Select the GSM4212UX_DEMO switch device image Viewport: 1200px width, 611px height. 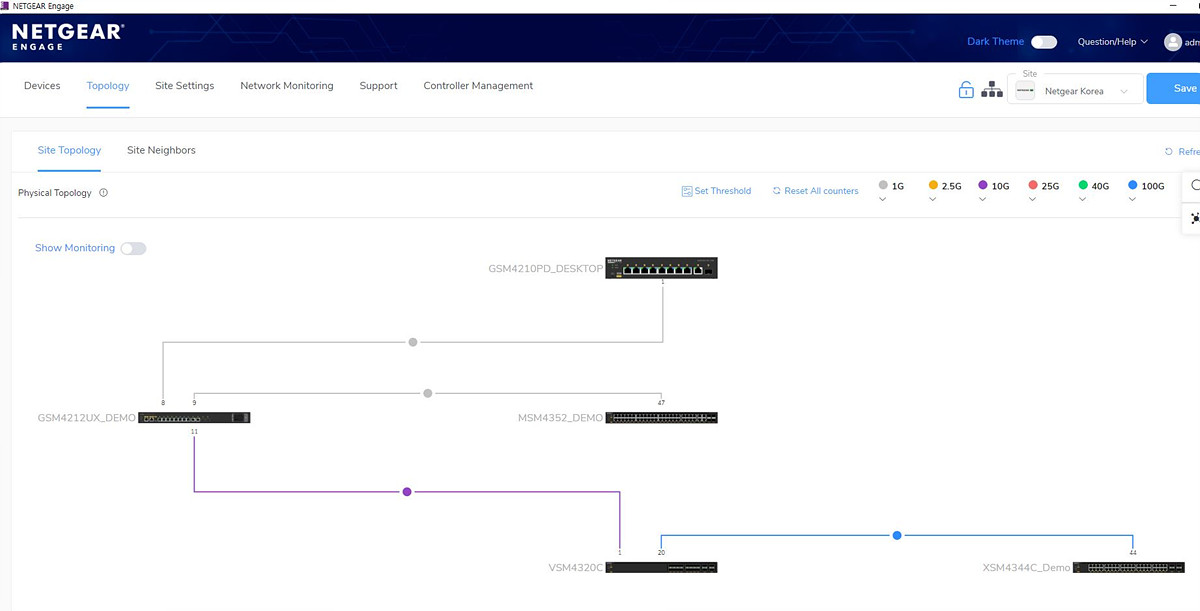194,418
